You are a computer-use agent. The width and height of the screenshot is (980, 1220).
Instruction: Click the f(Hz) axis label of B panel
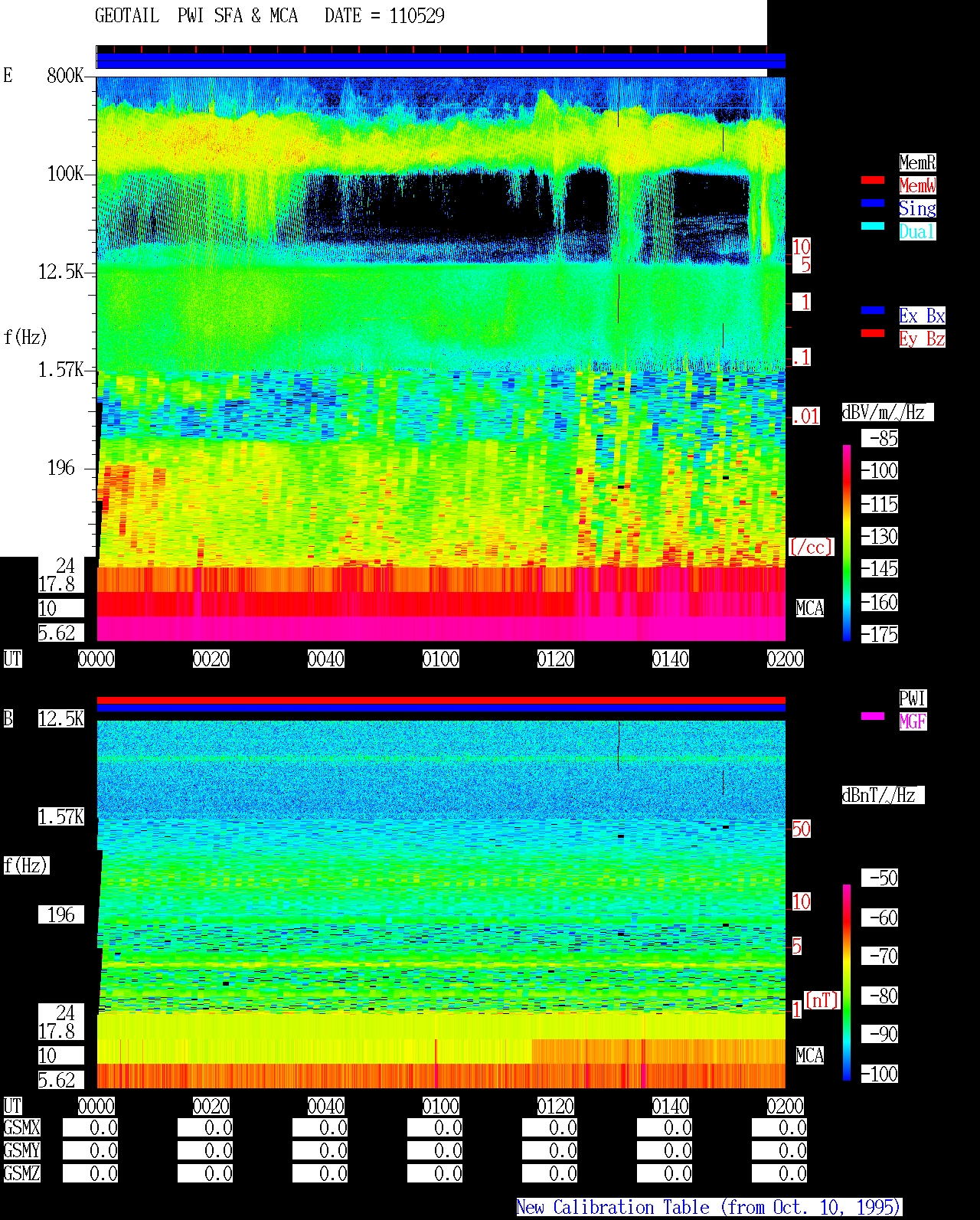tap(26, 865)
